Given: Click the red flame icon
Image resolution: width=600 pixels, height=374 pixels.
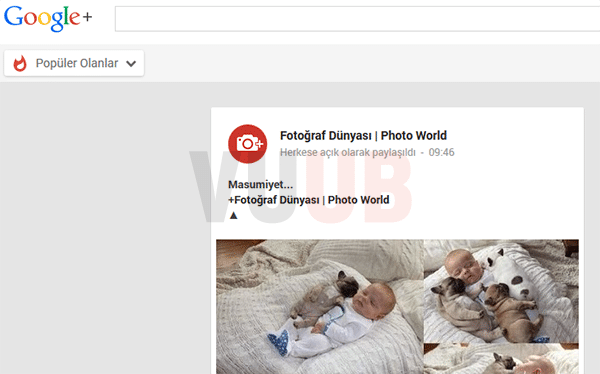Looking at the screenshot, I should pos(20,63).
